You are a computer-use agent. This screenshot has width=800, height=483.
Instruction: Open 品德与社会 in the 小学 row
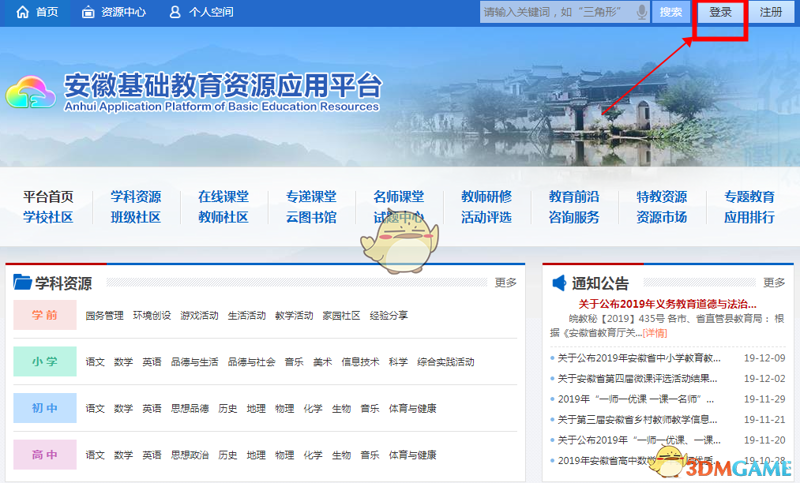click(x=251, y=362)
